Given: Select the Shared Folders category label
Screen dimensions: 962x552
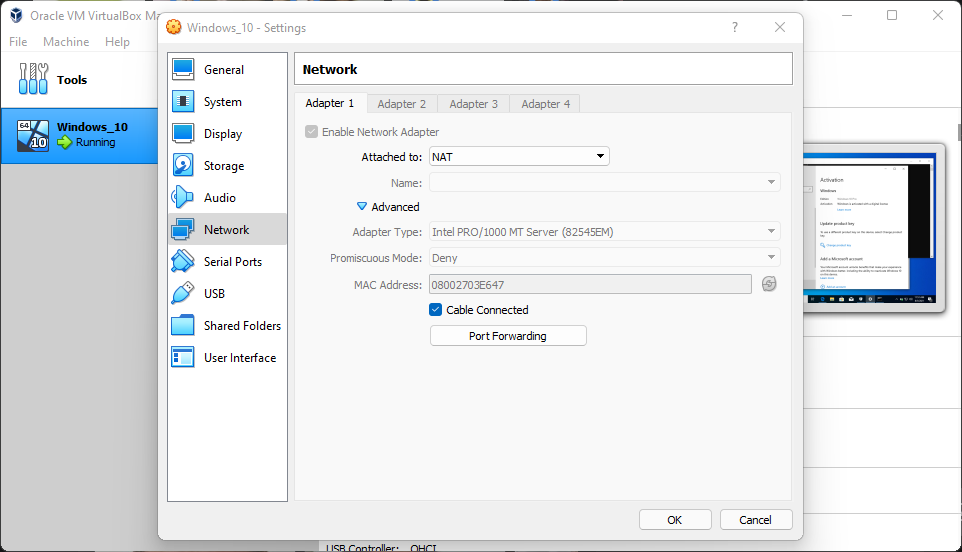Looking at the screenshot, I should pos(242,325).
